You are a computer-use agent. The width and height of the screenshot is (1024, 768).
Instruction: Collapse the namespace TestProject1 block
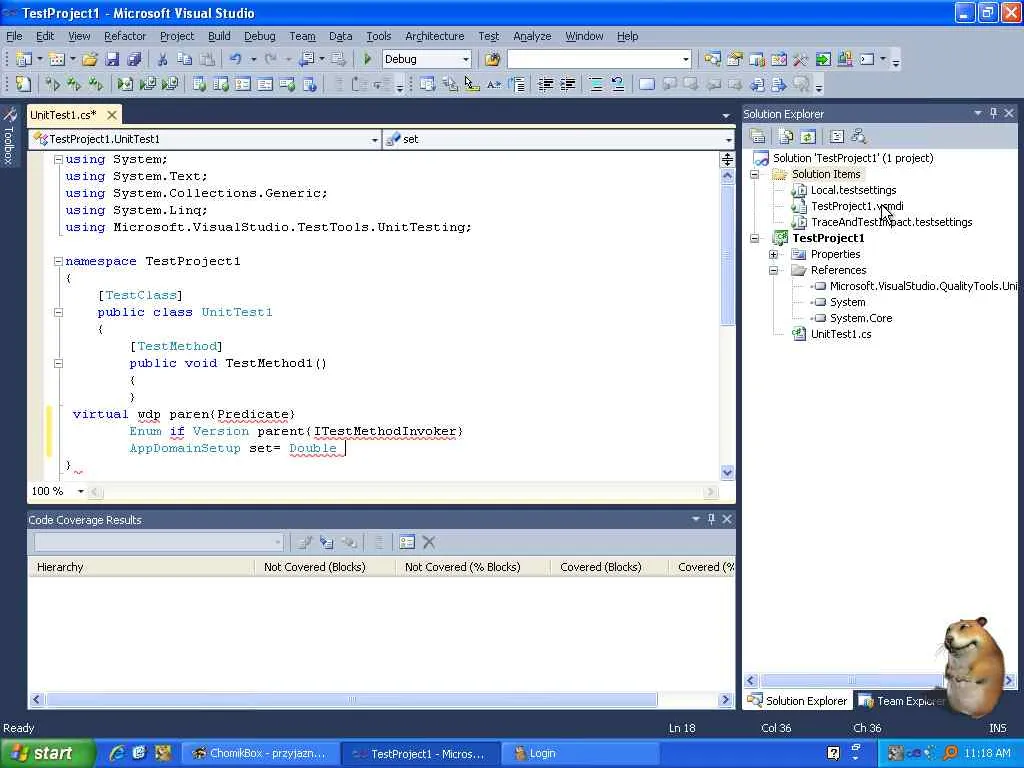[58, 261]
